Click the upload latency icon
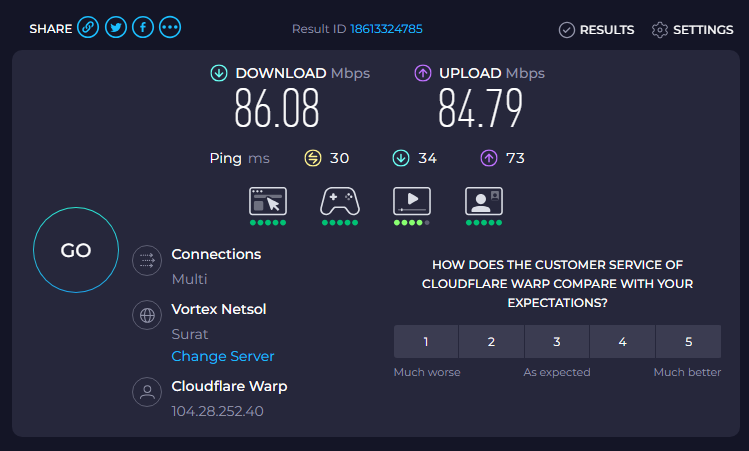This screenshot has width=749, height=451. pos(489,158)
